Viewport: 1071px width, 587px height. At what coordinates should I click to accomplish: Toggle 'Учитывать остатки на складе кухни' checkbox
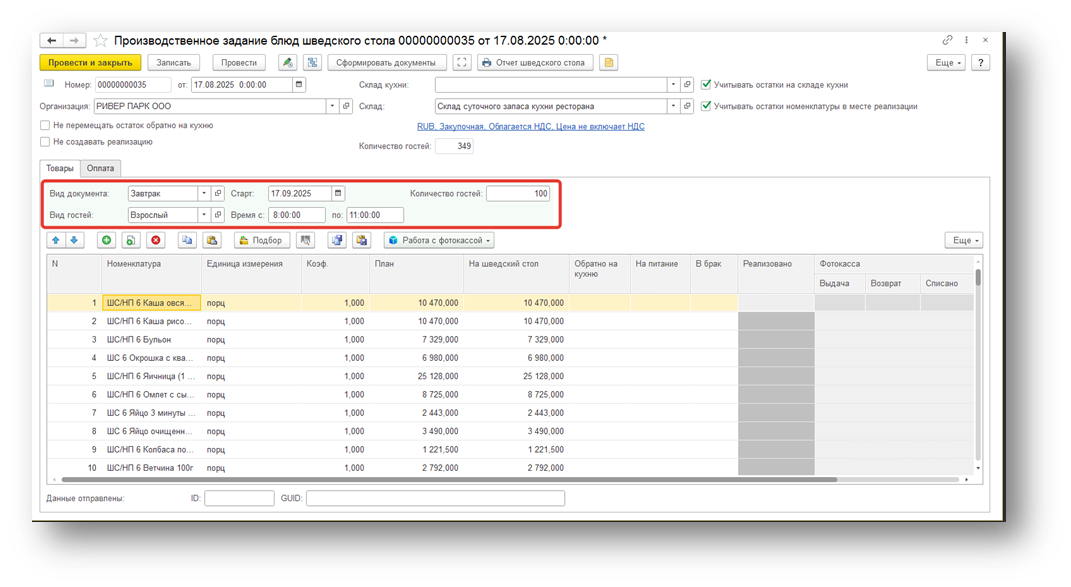[706, 85]
